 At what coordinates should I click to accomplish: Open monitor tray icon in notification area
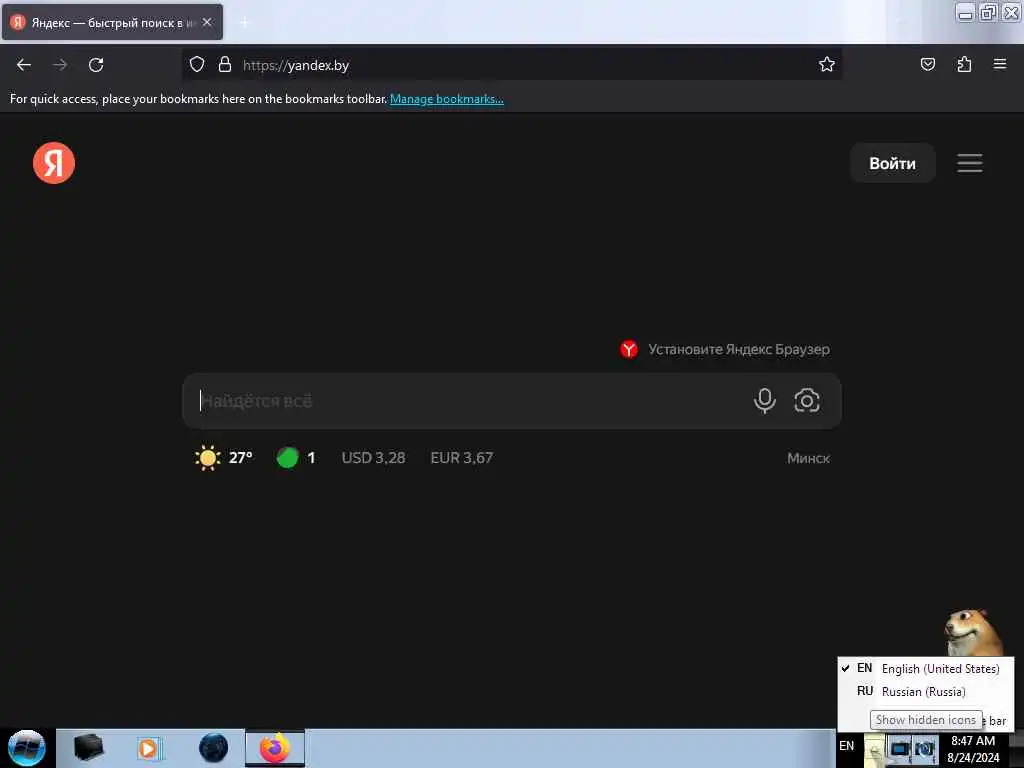tap(899, 748)
